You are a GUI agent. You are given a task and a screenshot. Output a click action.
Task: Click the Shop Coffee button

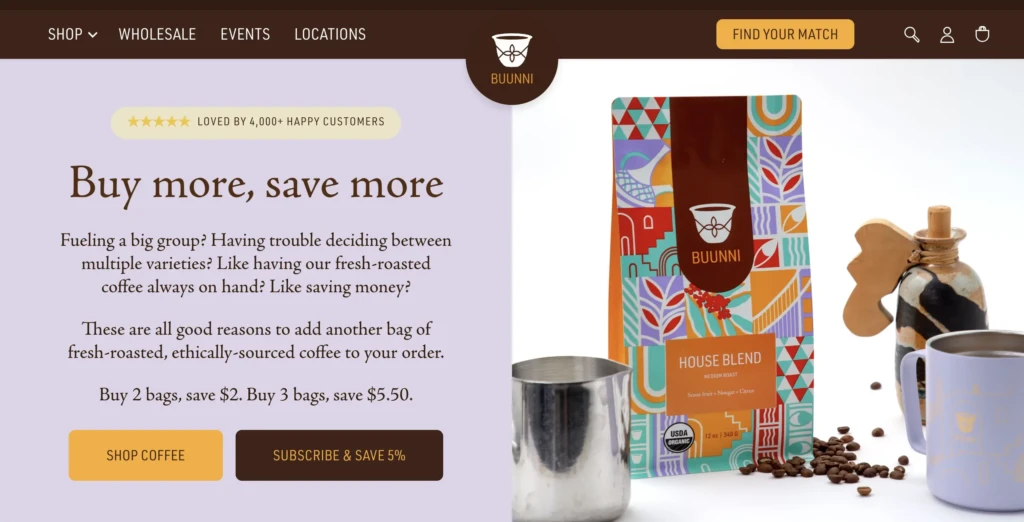(x=146, y=455)
